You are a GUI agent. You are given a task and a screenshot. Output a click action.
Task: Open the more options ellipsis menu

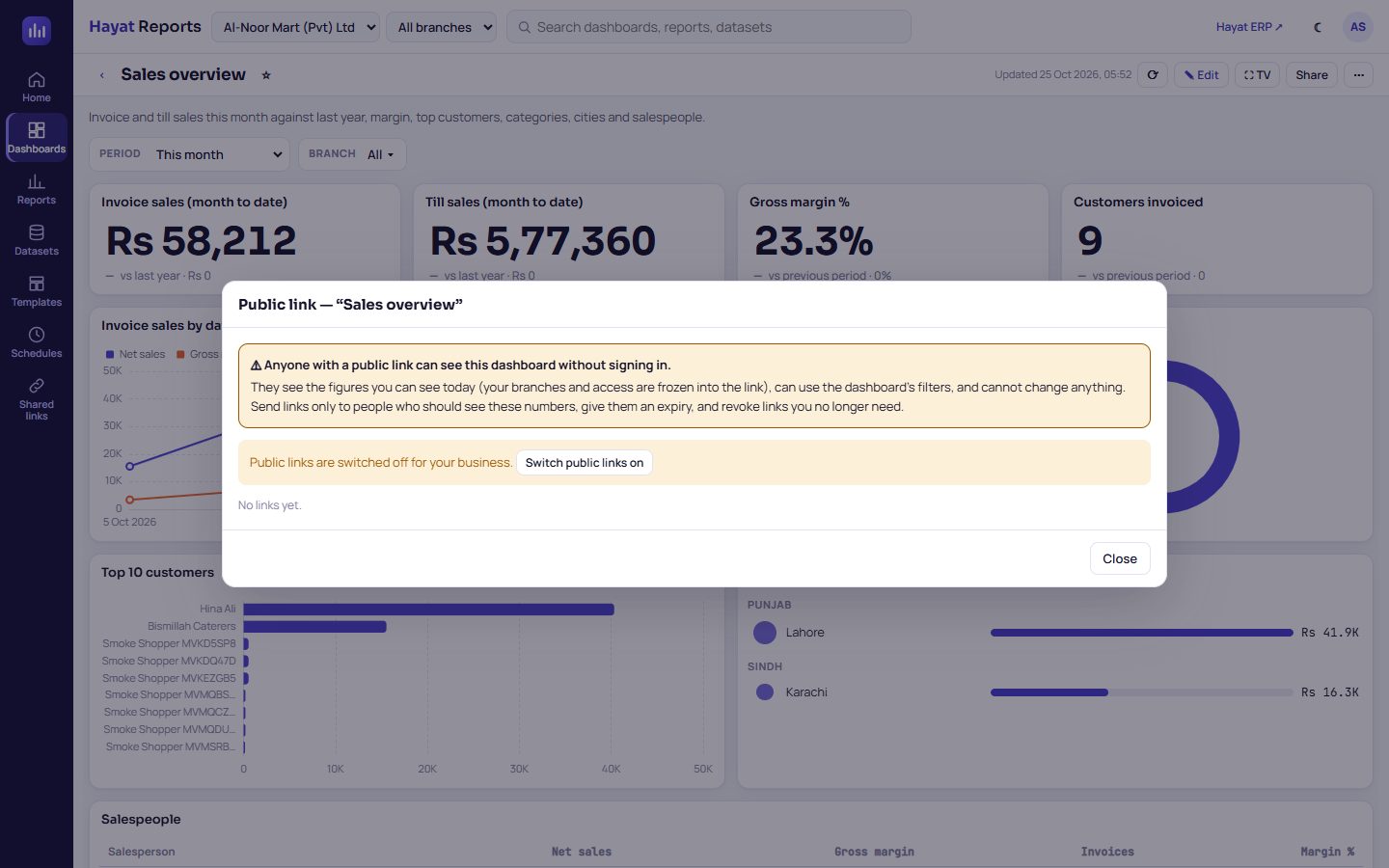(1358, 75)
